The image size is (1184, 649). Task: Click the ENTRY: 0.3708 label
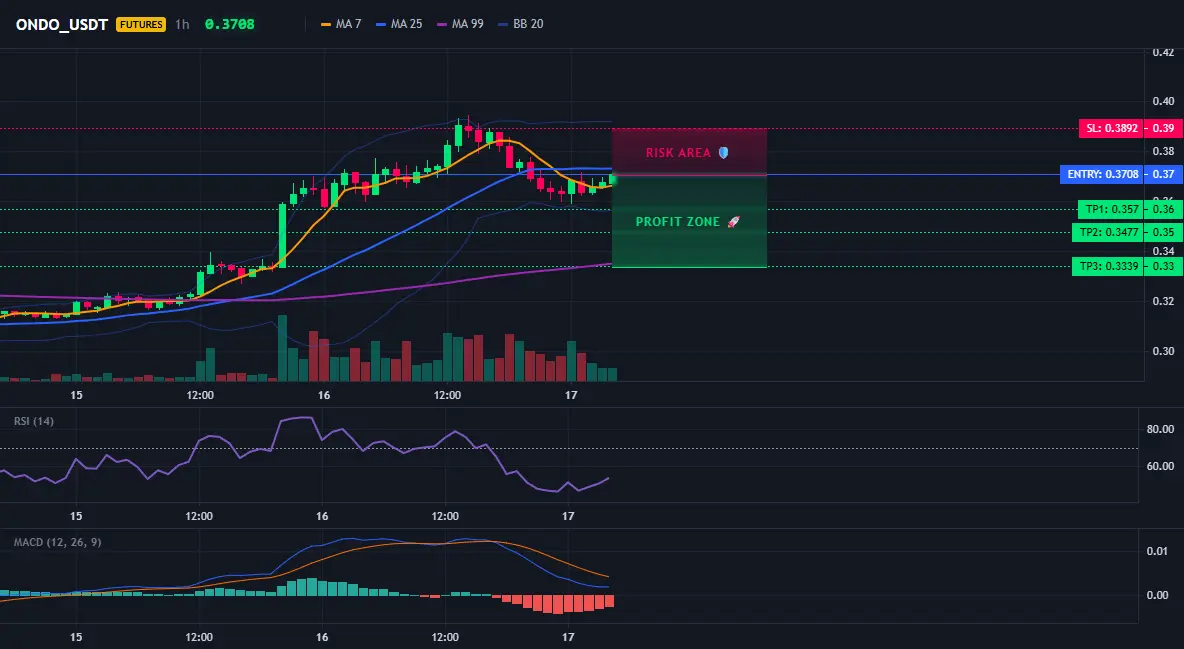1102,175
